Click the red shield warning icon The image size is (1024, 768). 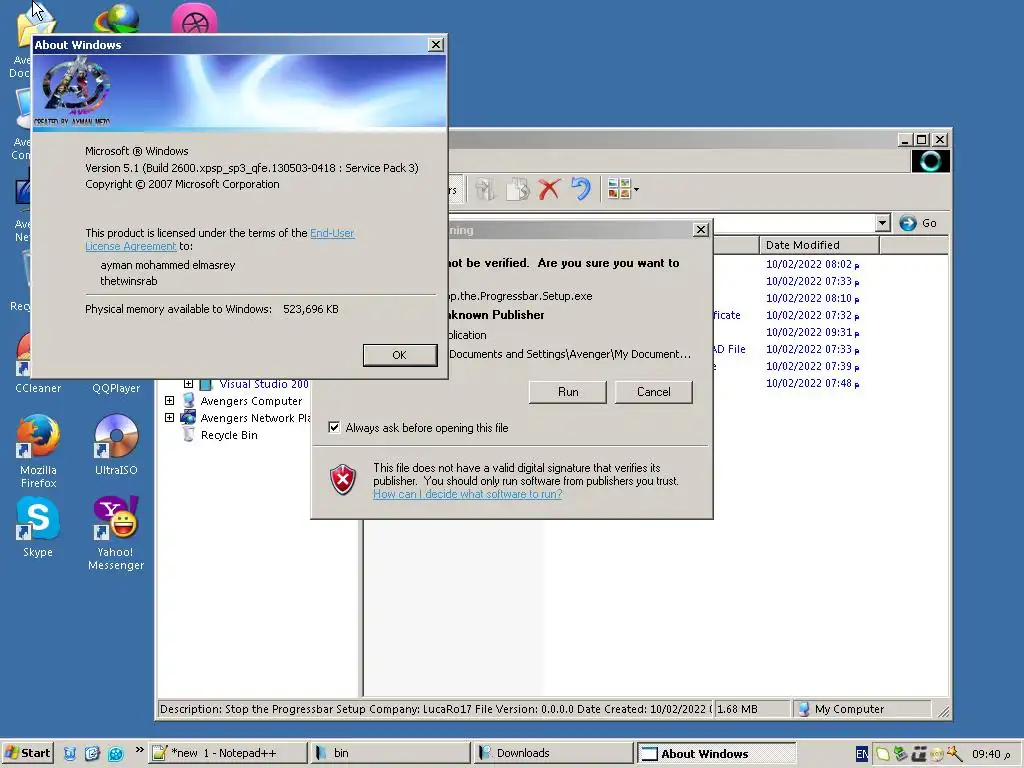point(343,480)
